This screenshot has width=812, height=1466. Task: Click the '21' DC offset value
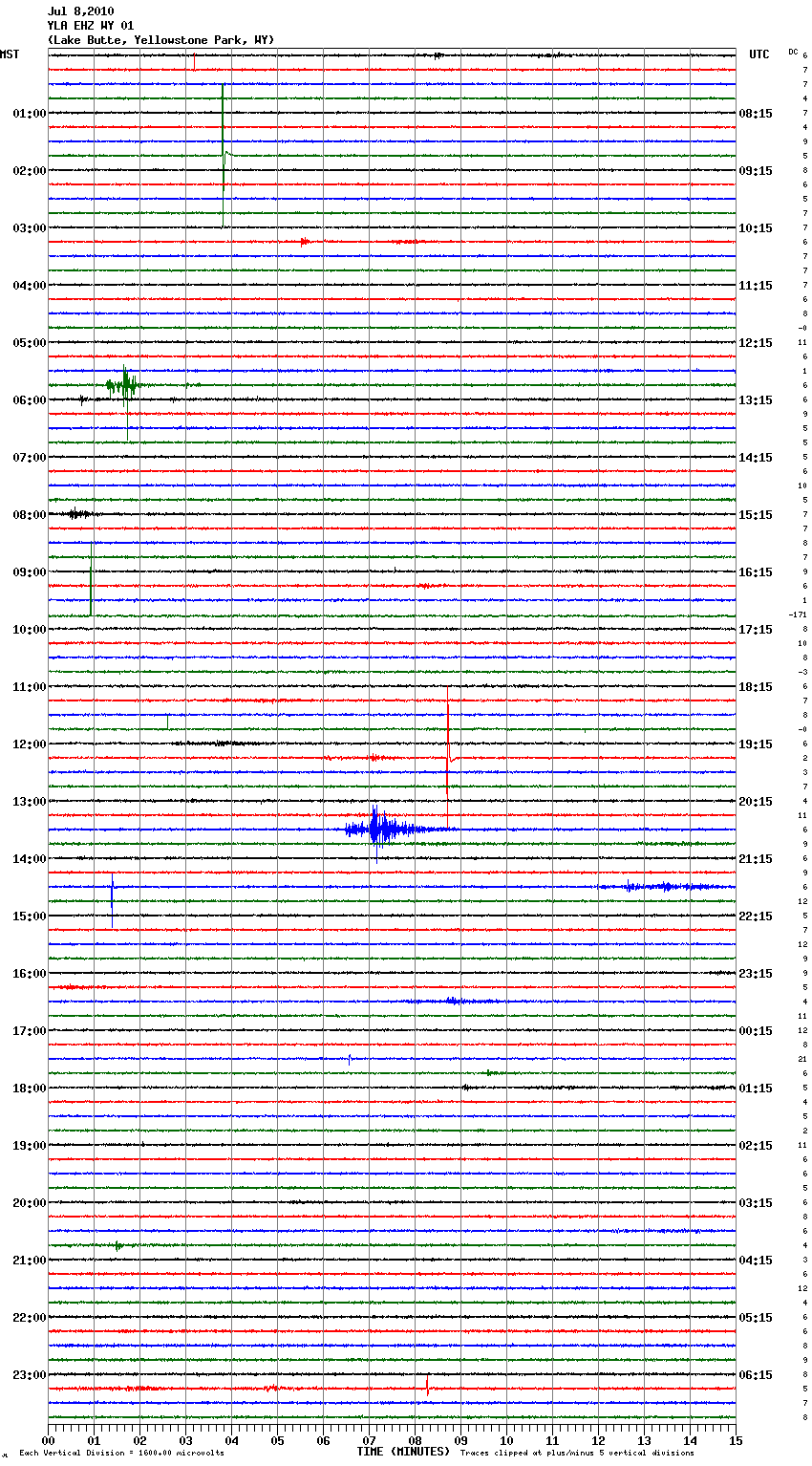[x=802, y=1059]
